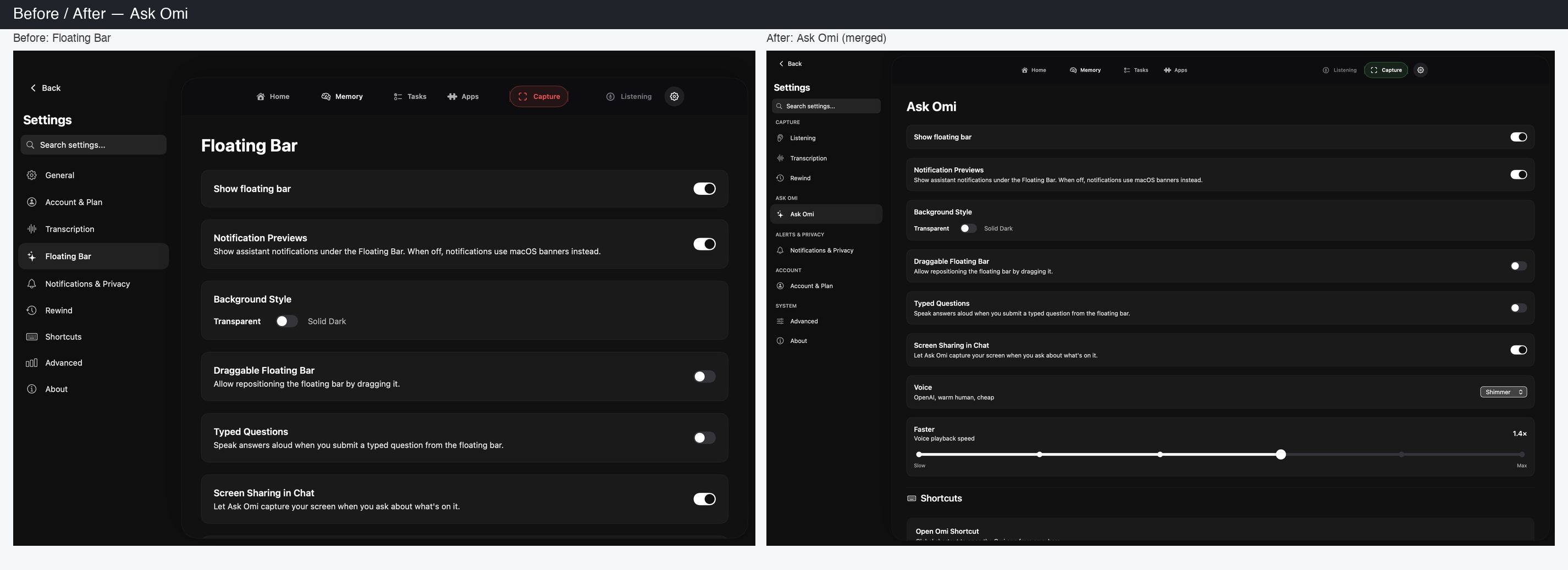Click the Ask Omi sparkle icon in After sidebar
The height and width of the screenshot is (570, 1568).
(x=780, y=215)
